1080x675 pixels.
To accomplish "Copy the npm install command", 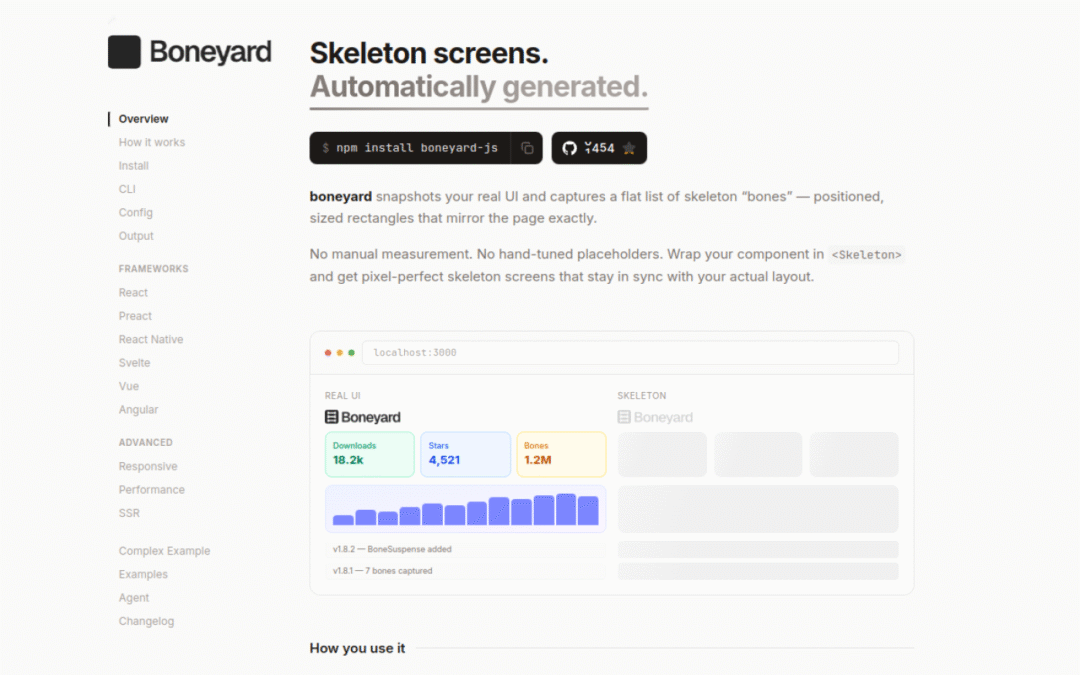I will [x=527, y=148].
